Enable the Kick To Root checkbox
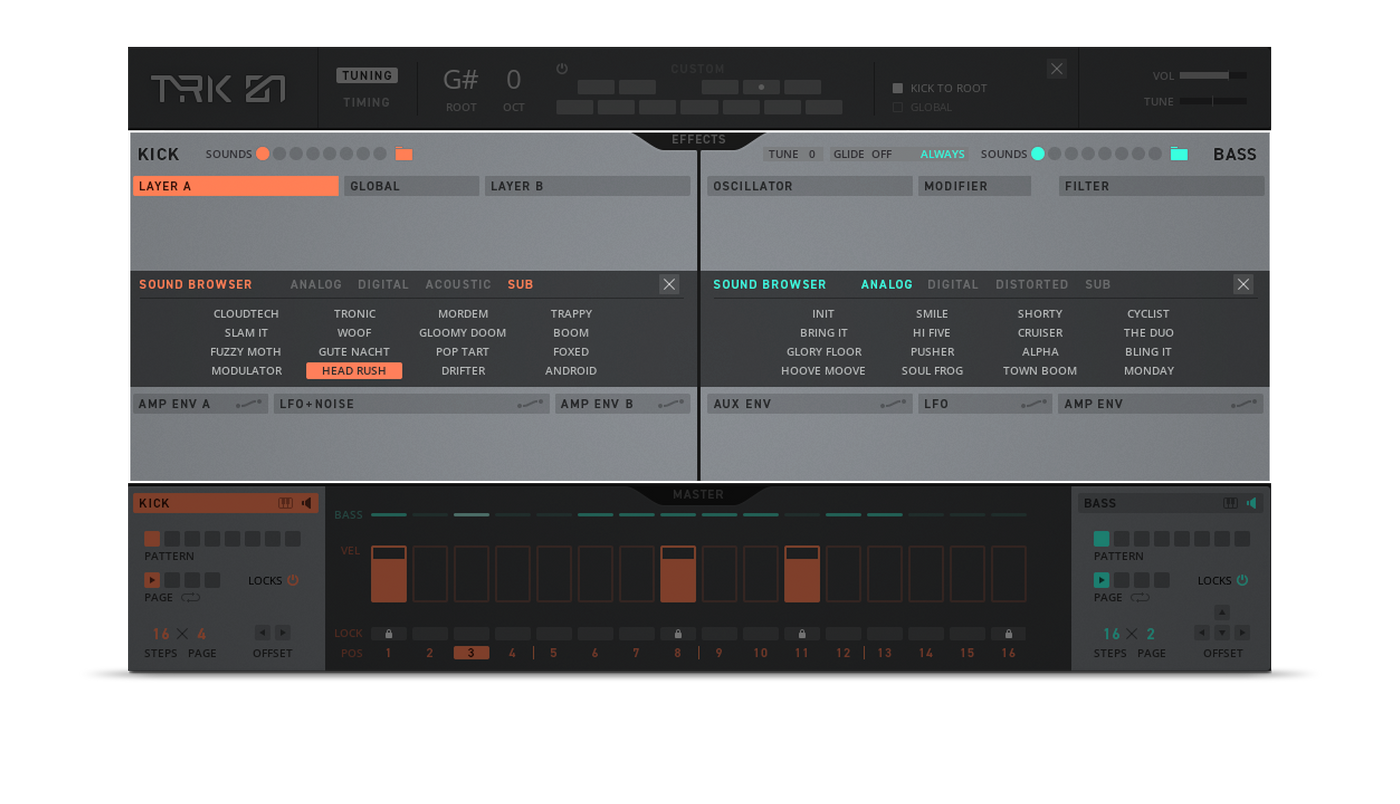The image size is (1400, 804). [x=897, y=88]
